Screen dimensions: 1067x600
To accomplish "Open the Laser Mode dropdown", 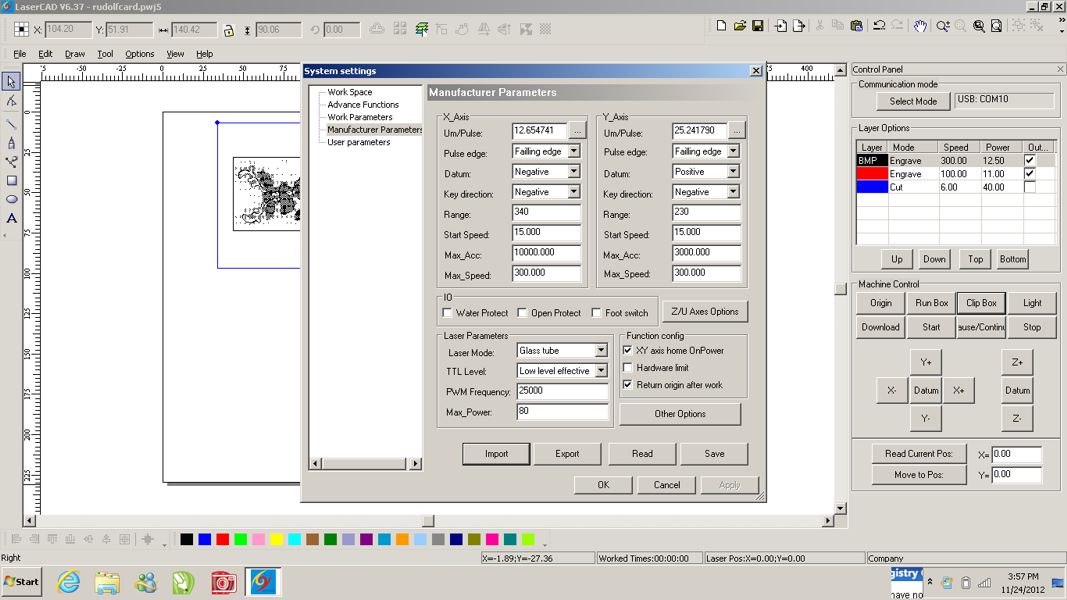I will [601, 351].
